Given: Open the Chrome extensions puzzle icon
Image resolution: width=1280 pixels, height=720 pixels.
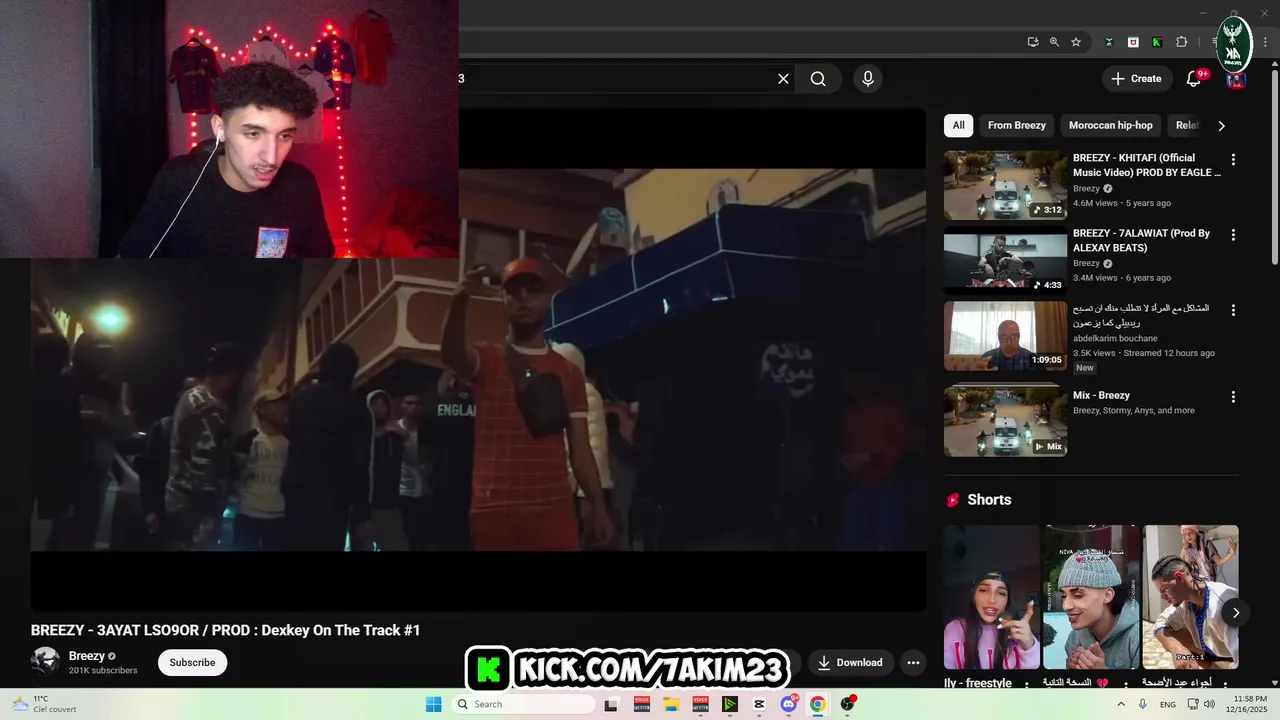Looking at the screenshot, I should point(1182,42).
